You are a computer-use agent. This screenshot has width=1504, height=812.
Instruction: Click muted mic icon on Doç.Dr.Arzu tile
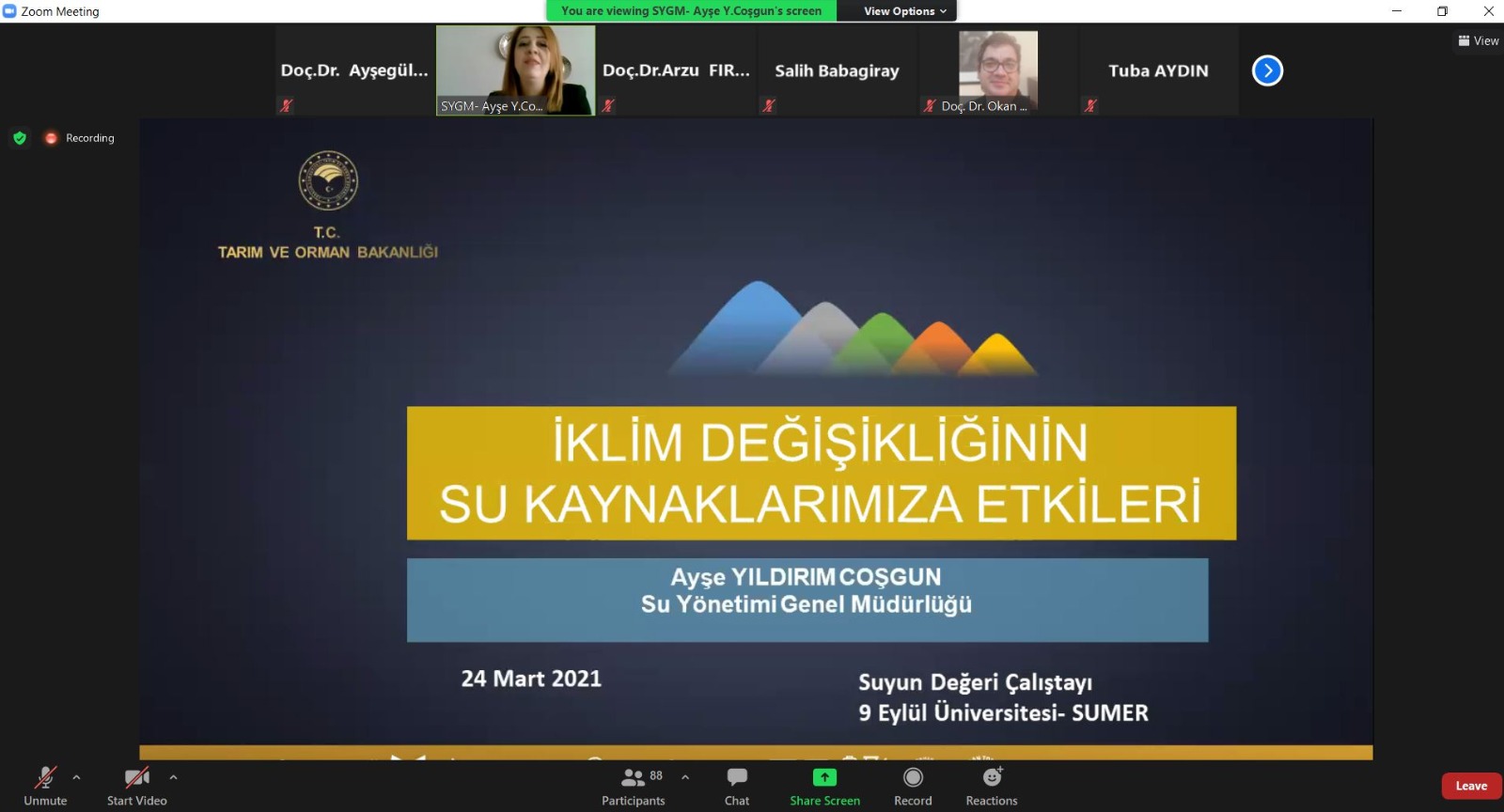tap(608, 105)
